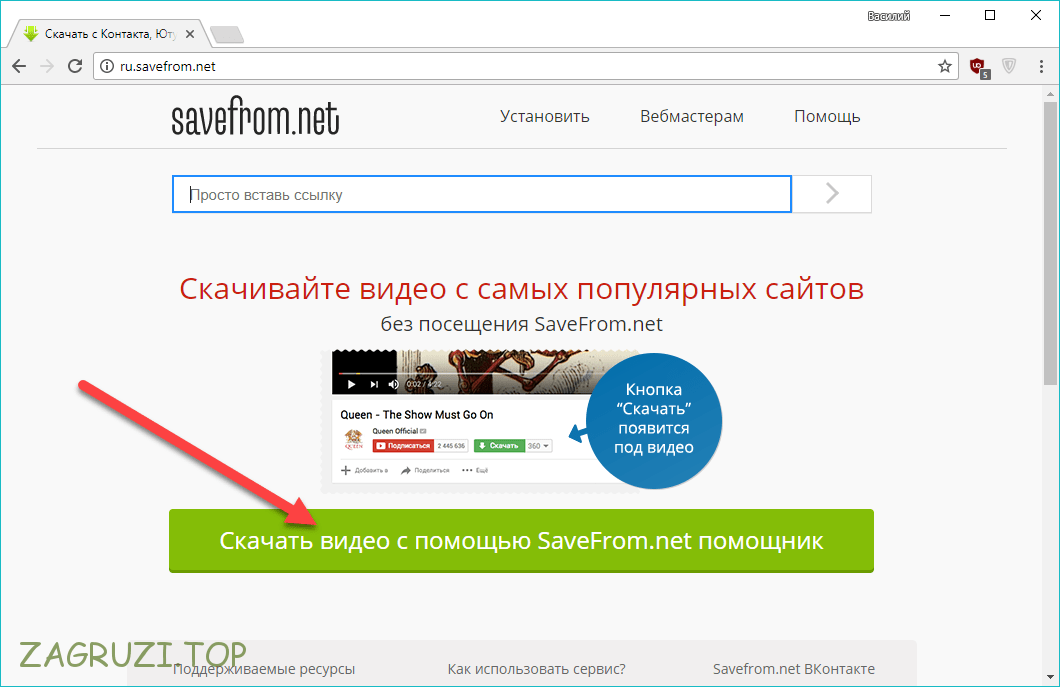Click next-track icon in video preview

coord(374,384)
